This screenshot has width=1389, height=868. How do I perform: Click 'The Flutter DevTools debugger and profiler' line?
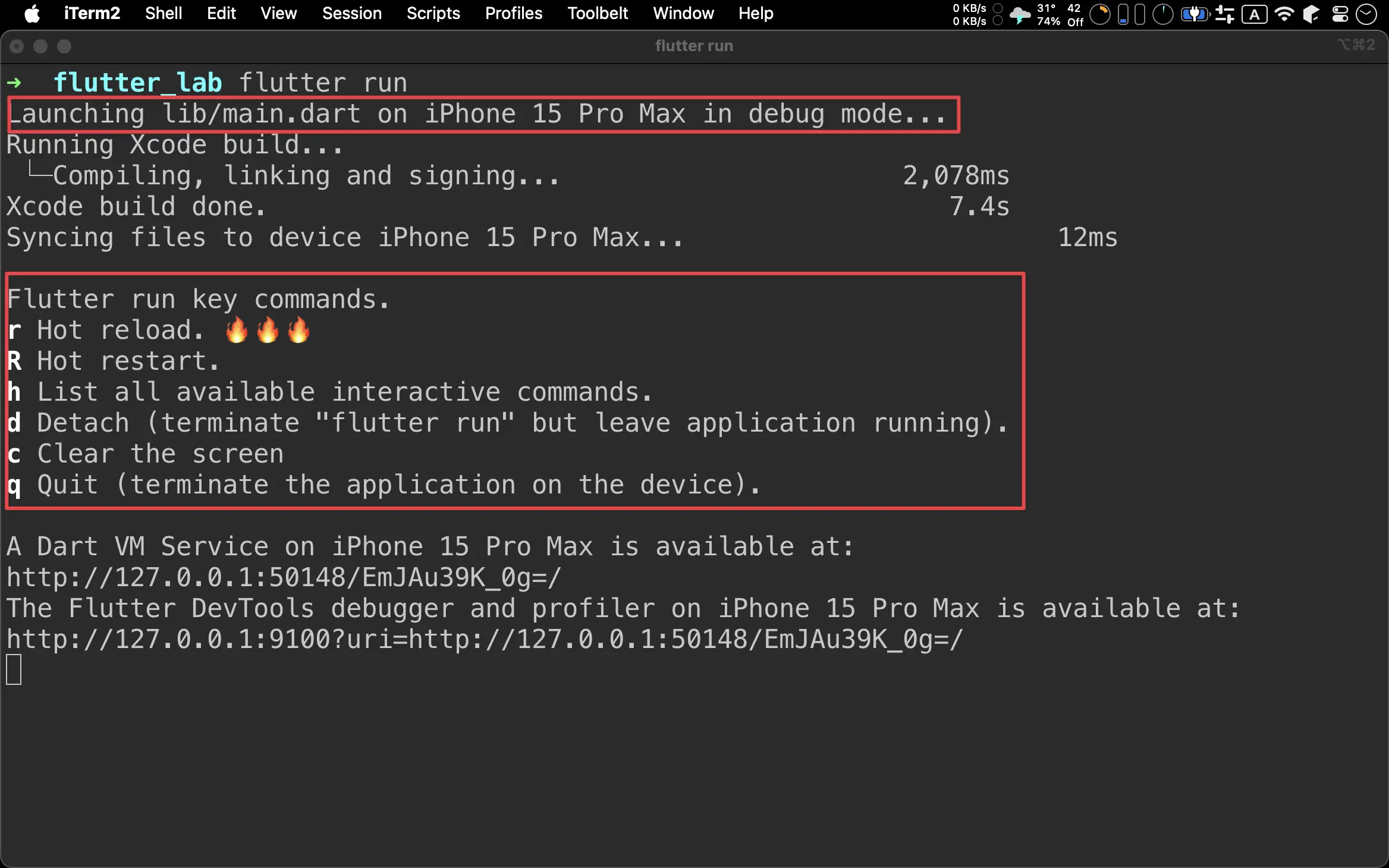(623, 608)
